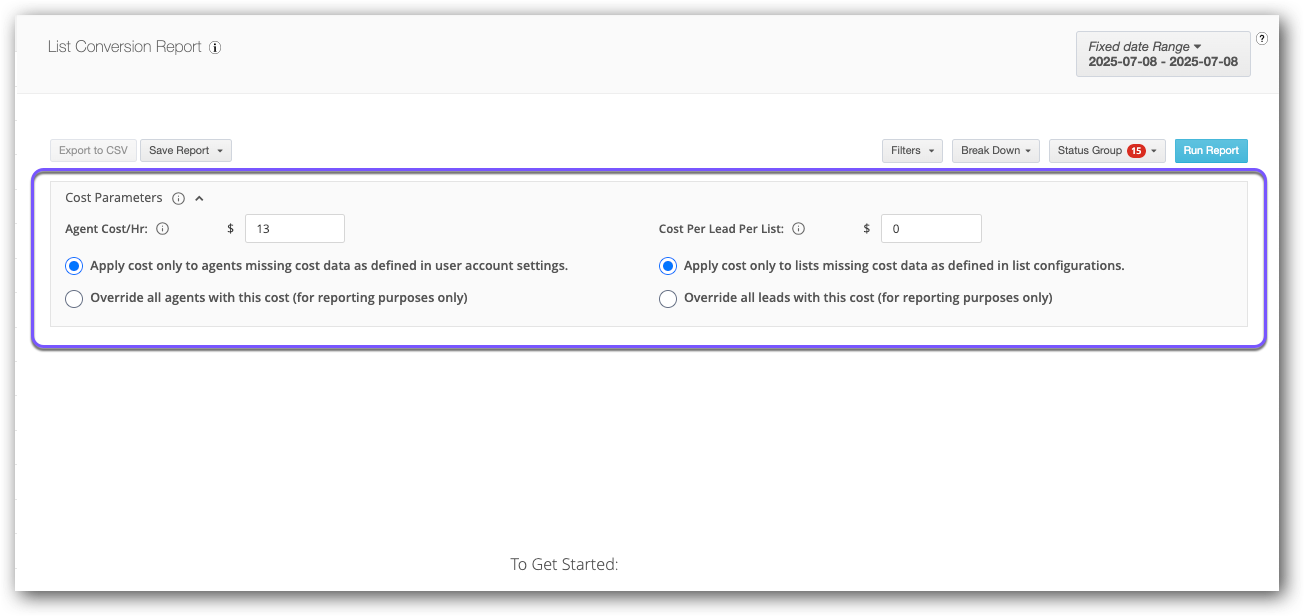Open the Save Report dropdown
The height and width of the screenshot is (616, 1304).
(x=185, y=151)
